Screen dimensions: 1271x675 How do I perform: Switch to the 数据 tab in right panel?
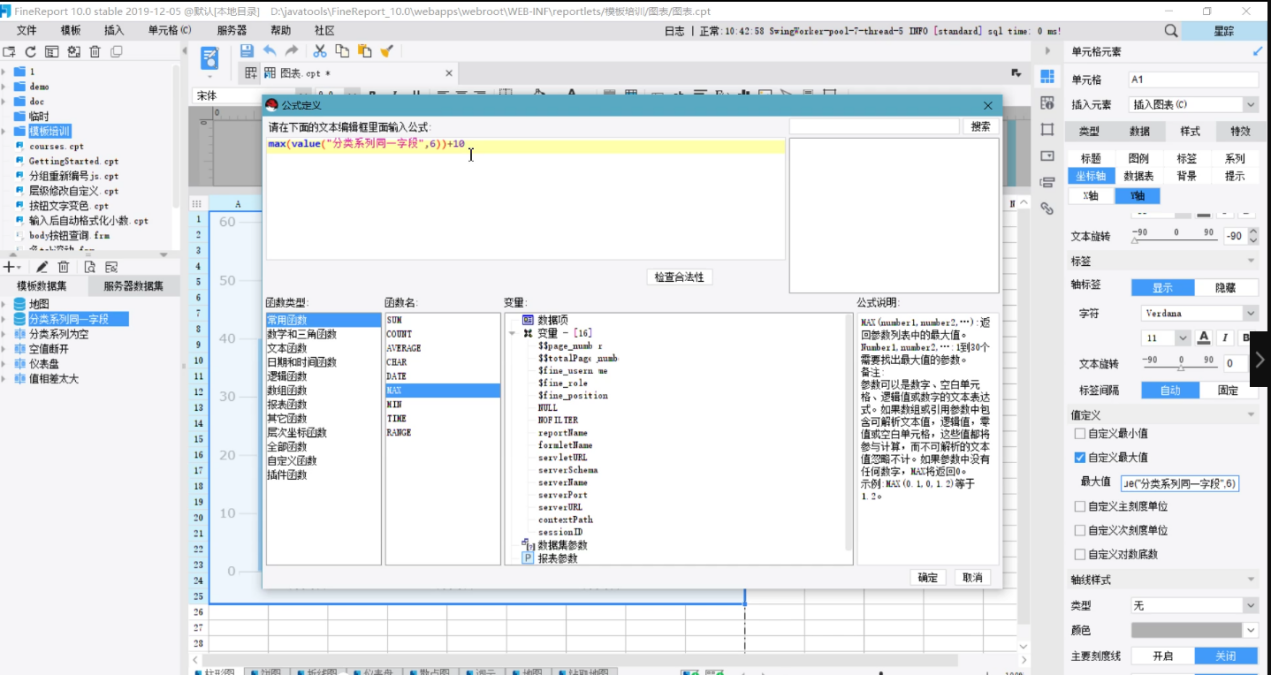tap(1139, 131)
